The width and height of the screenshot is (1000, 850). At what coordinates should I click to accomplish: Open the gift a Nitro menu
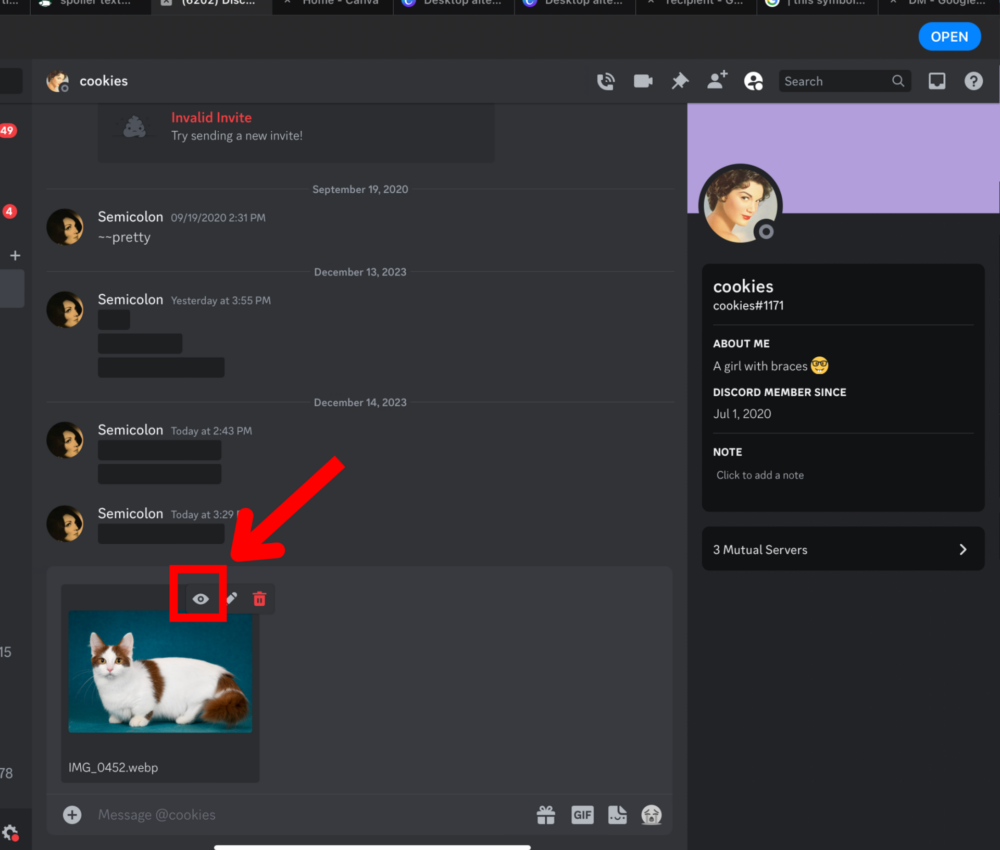546,815
